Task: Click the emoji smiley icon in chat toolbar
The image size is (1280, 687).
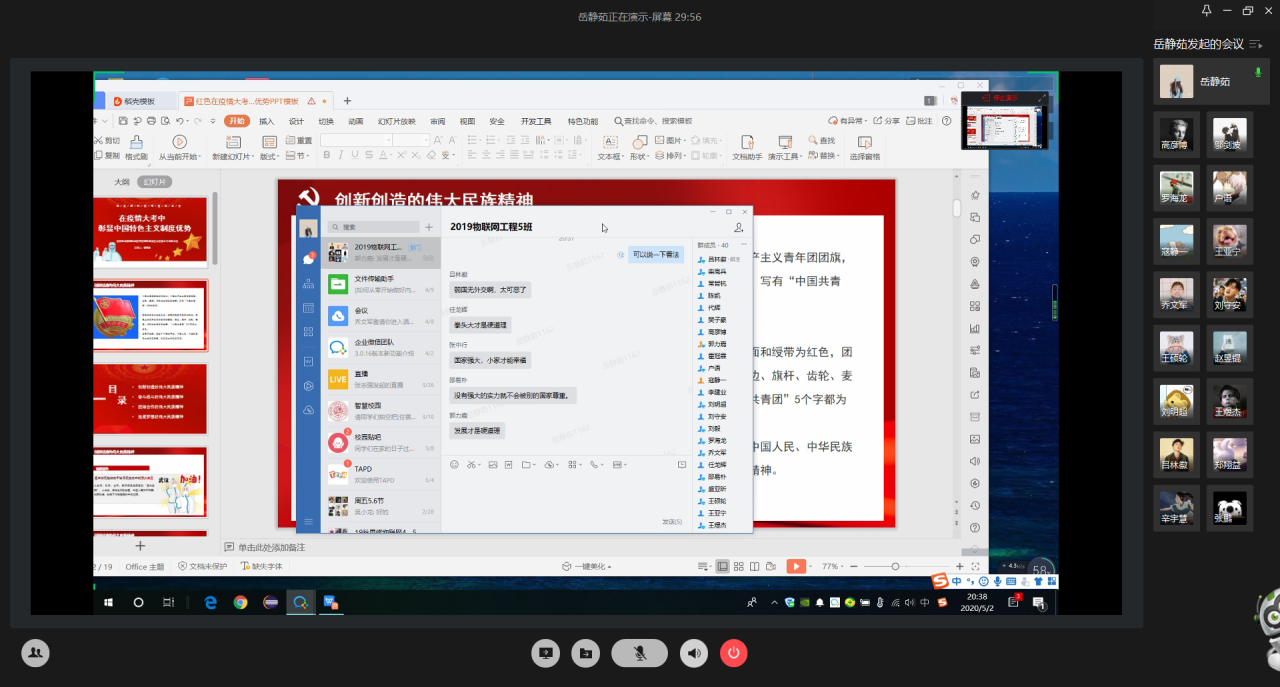Action: pyautogui.click(x=454, y=464)
